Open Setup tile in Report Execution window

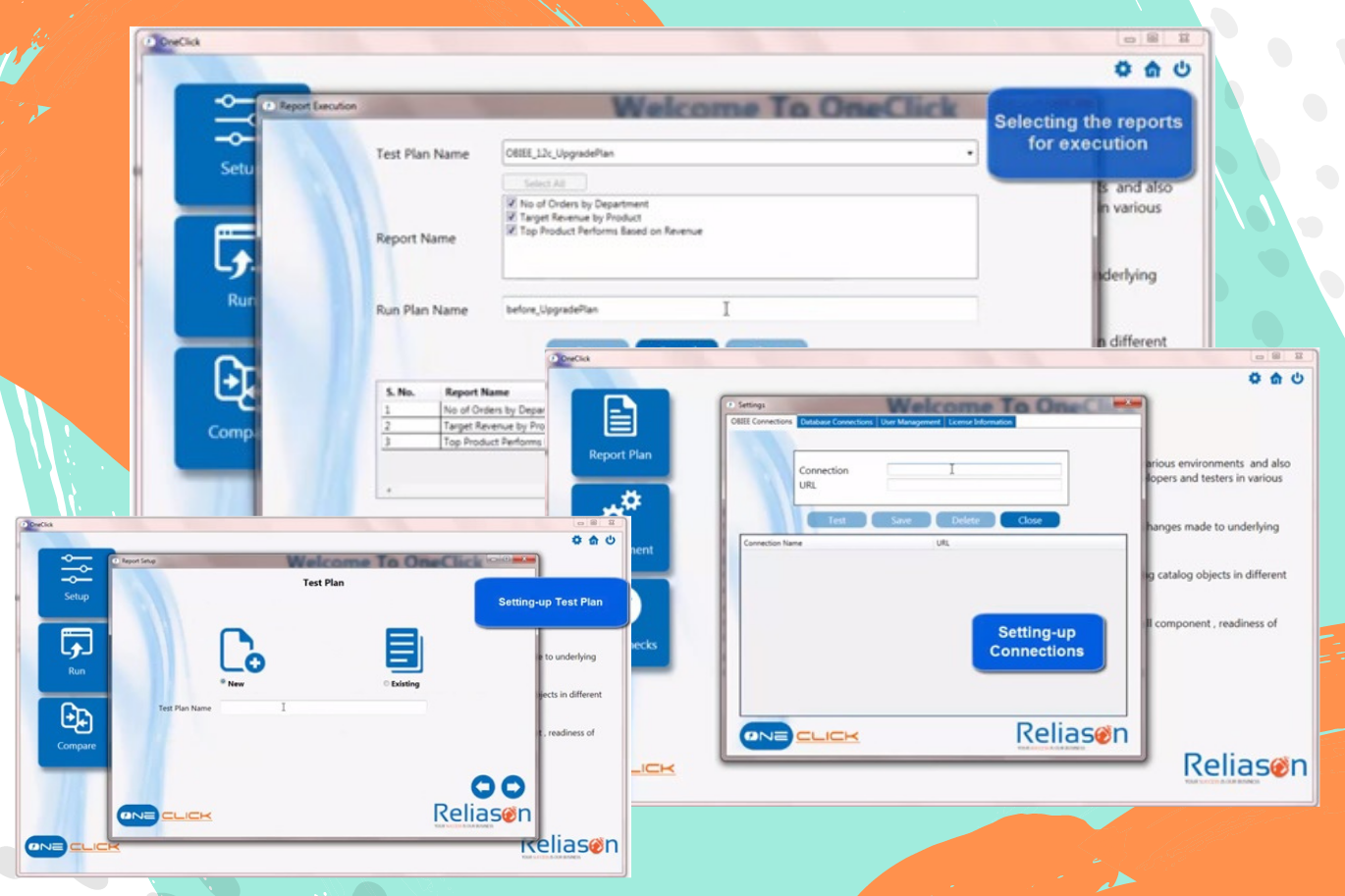(218, 143)
